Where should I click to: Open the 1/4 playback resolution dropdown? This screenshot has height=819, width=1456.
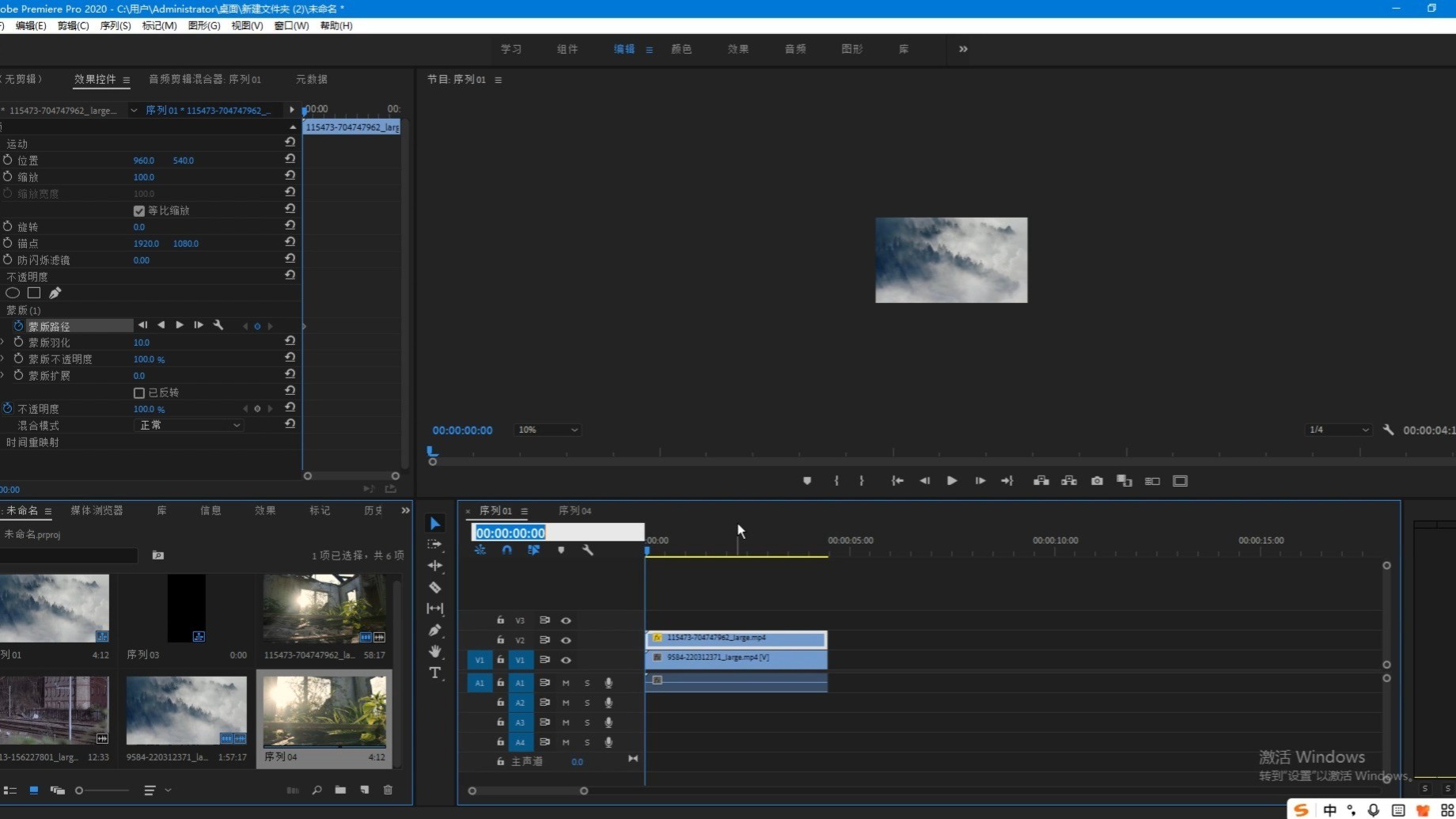coord(1337,430)
